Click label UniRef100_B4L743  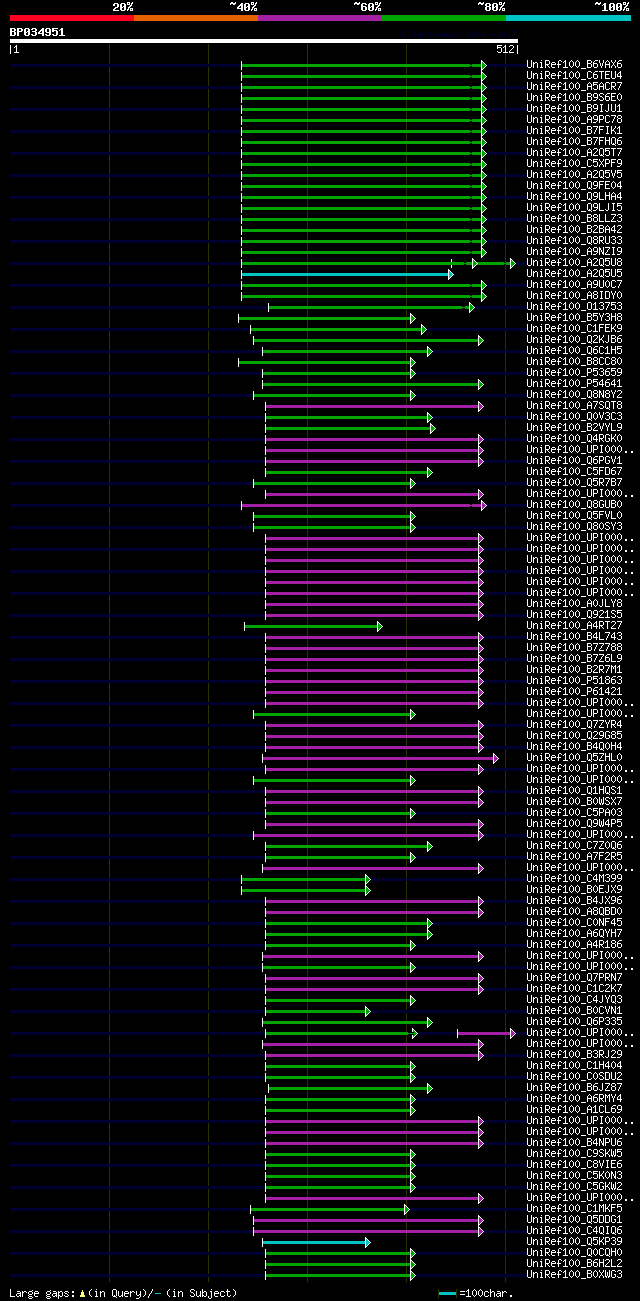tap(574, 637)
